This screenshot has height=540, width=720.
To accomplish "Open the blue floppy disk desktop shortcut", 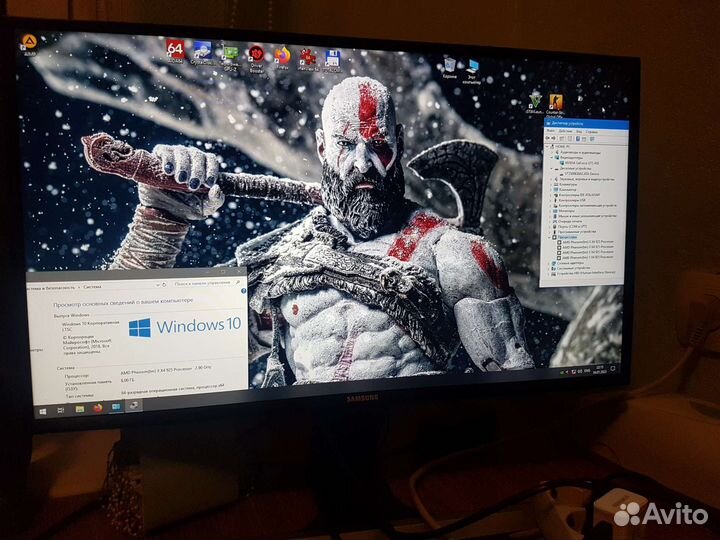I will pyautogui.click(x=332, y=61).
